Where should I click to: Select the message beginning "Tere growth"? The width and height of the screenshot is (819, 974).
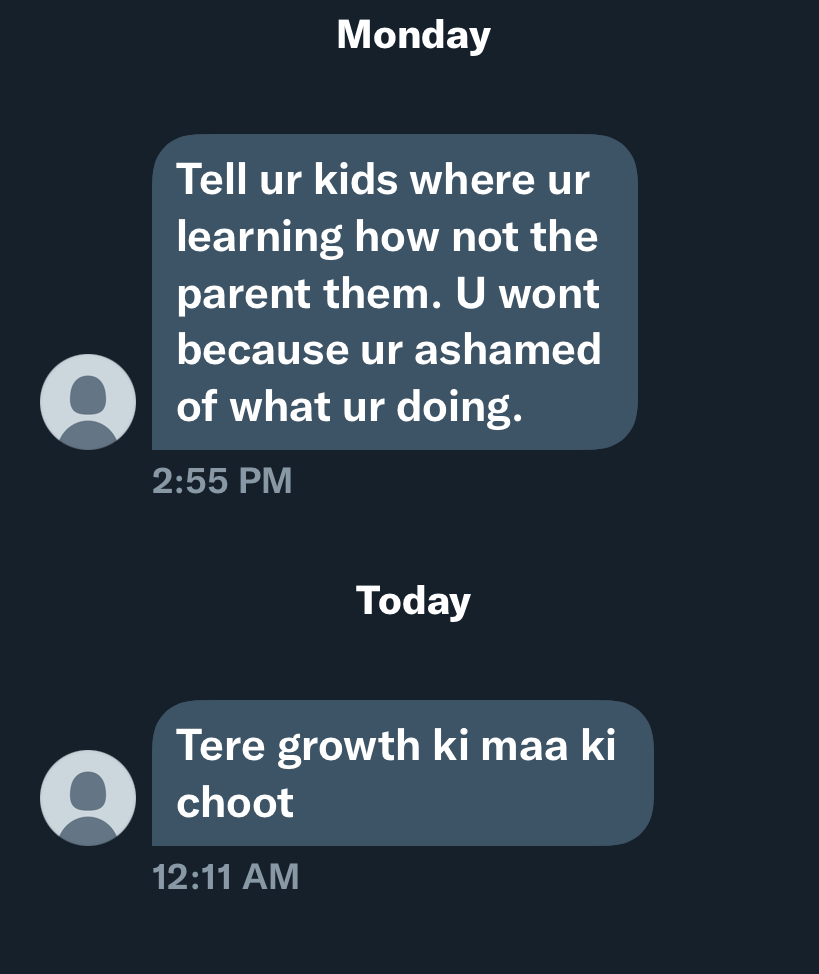(x=403, y=773)
